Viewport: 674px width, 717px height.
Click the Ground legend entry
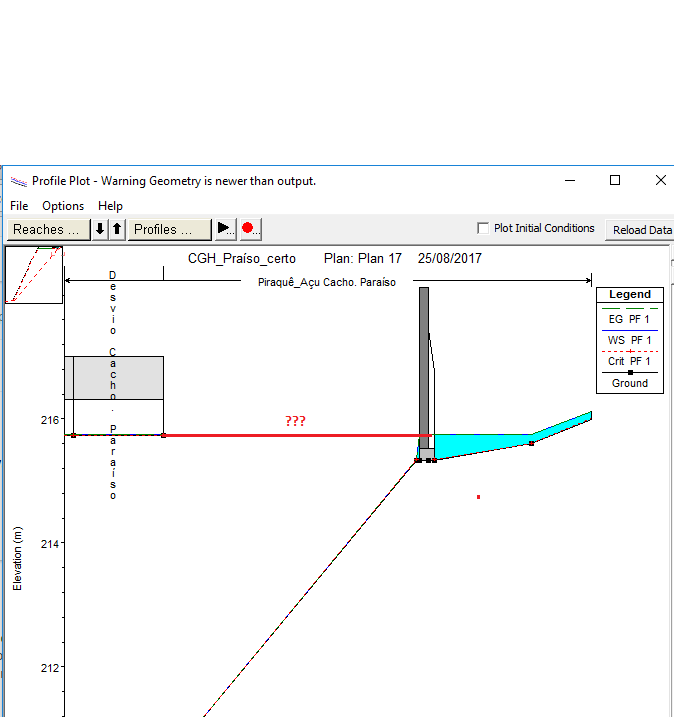click(630, 383)
